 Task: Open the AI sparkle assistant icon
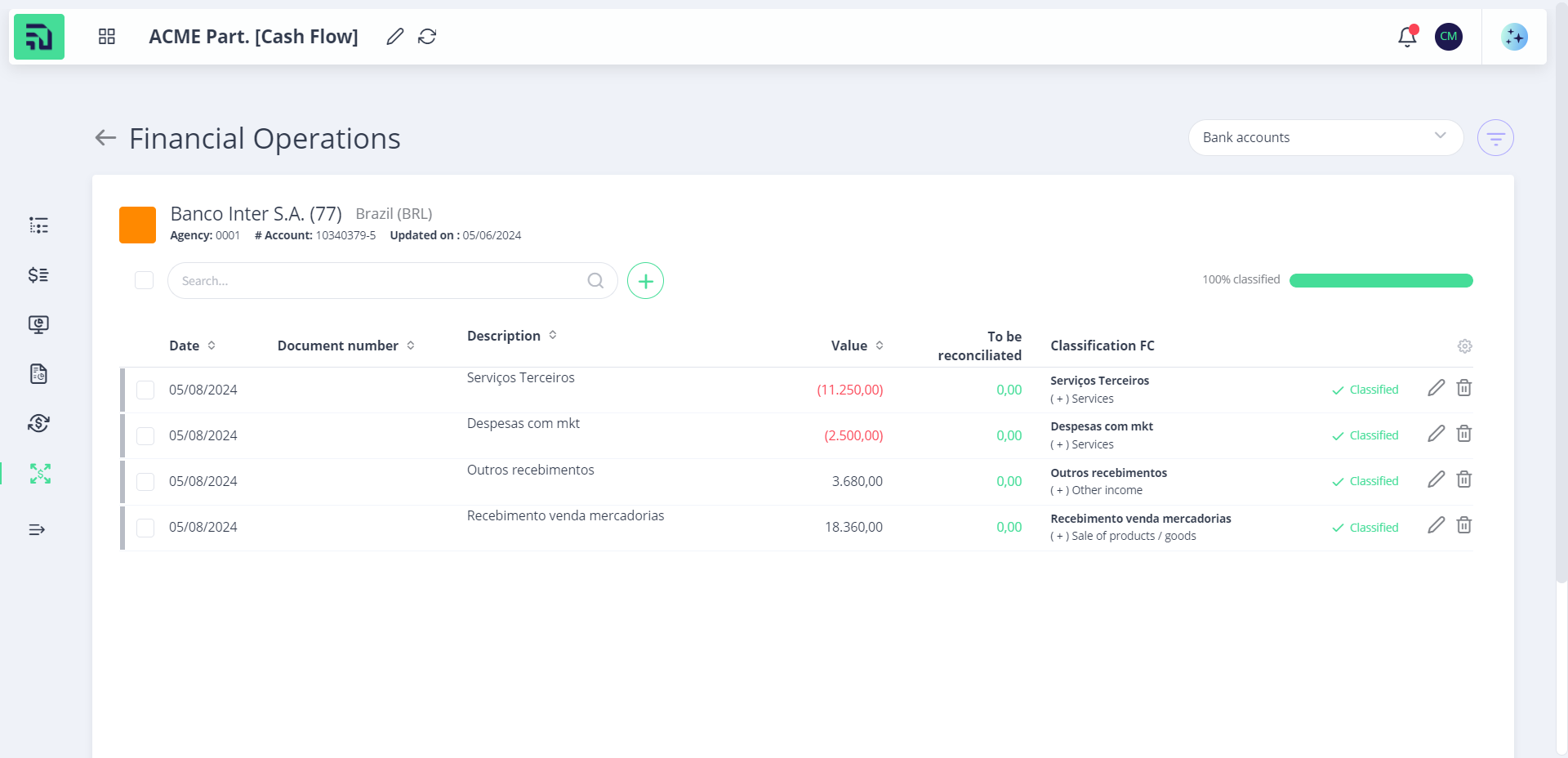click(1514, 37)
